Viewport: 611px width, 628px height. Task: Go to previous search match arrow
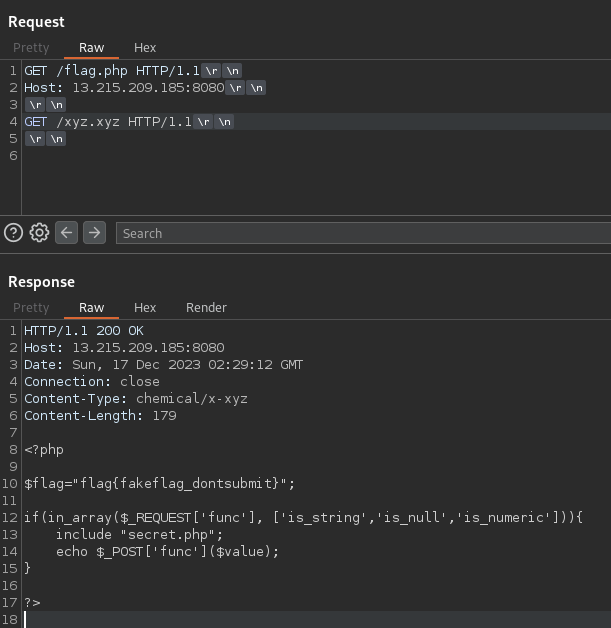[x=66, y=232]
